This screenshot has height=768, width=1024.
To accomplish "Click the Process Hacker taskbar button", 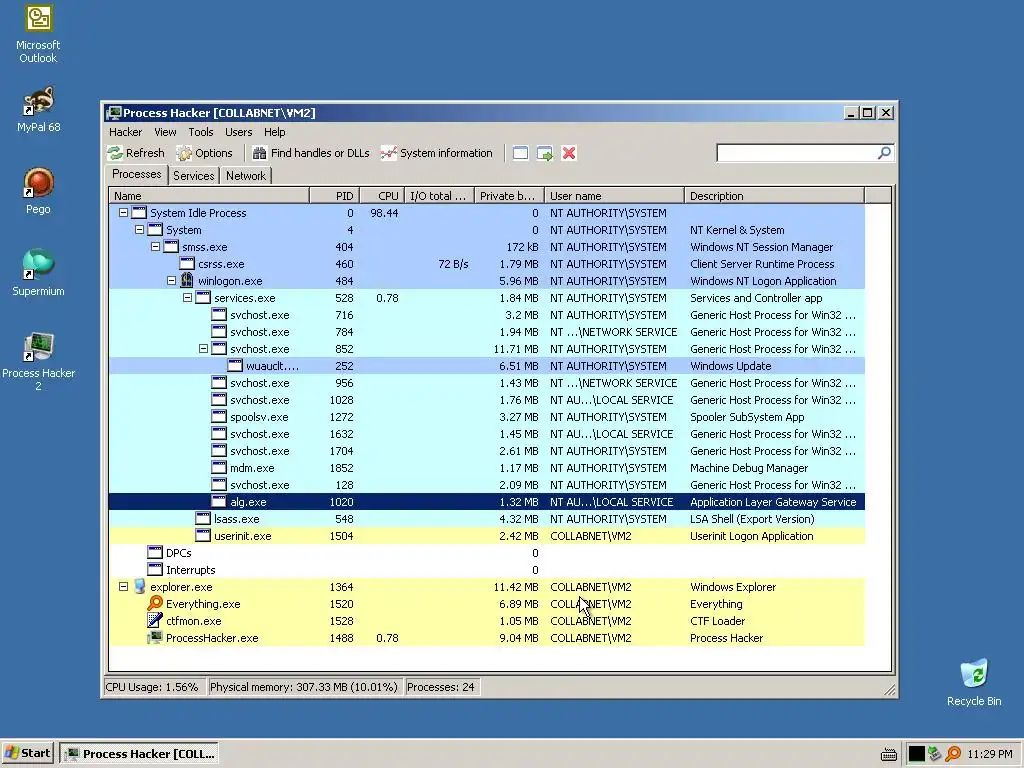I will pyautogui.click(x=139, y=754).
